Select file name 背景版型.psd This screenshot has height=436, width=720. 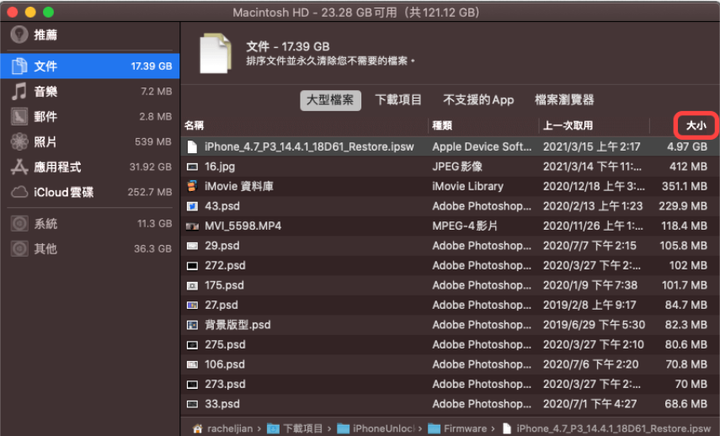click(238, 325)
